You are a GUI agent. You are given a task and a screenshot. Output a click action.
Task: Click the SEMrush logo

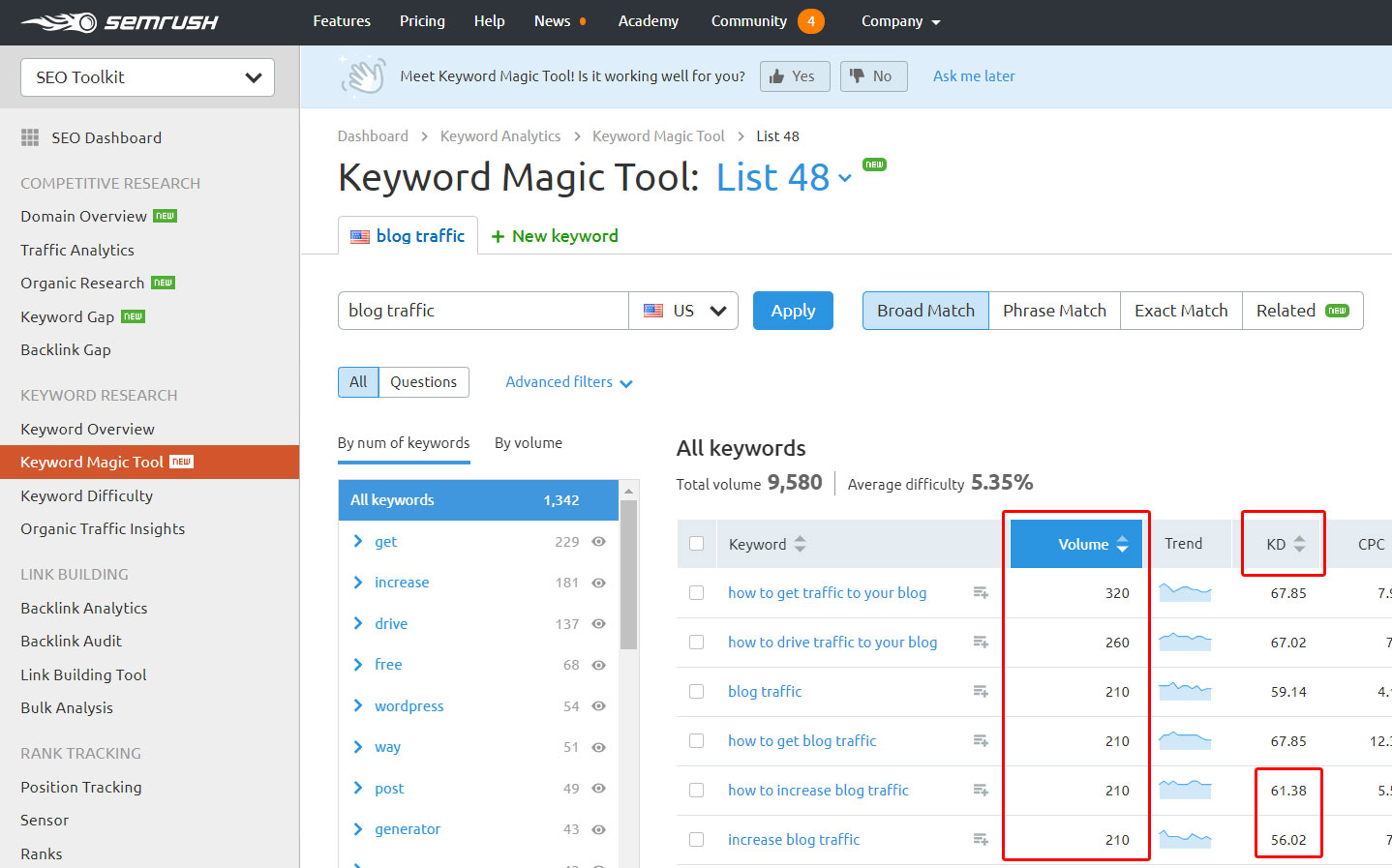coord(120,21)
